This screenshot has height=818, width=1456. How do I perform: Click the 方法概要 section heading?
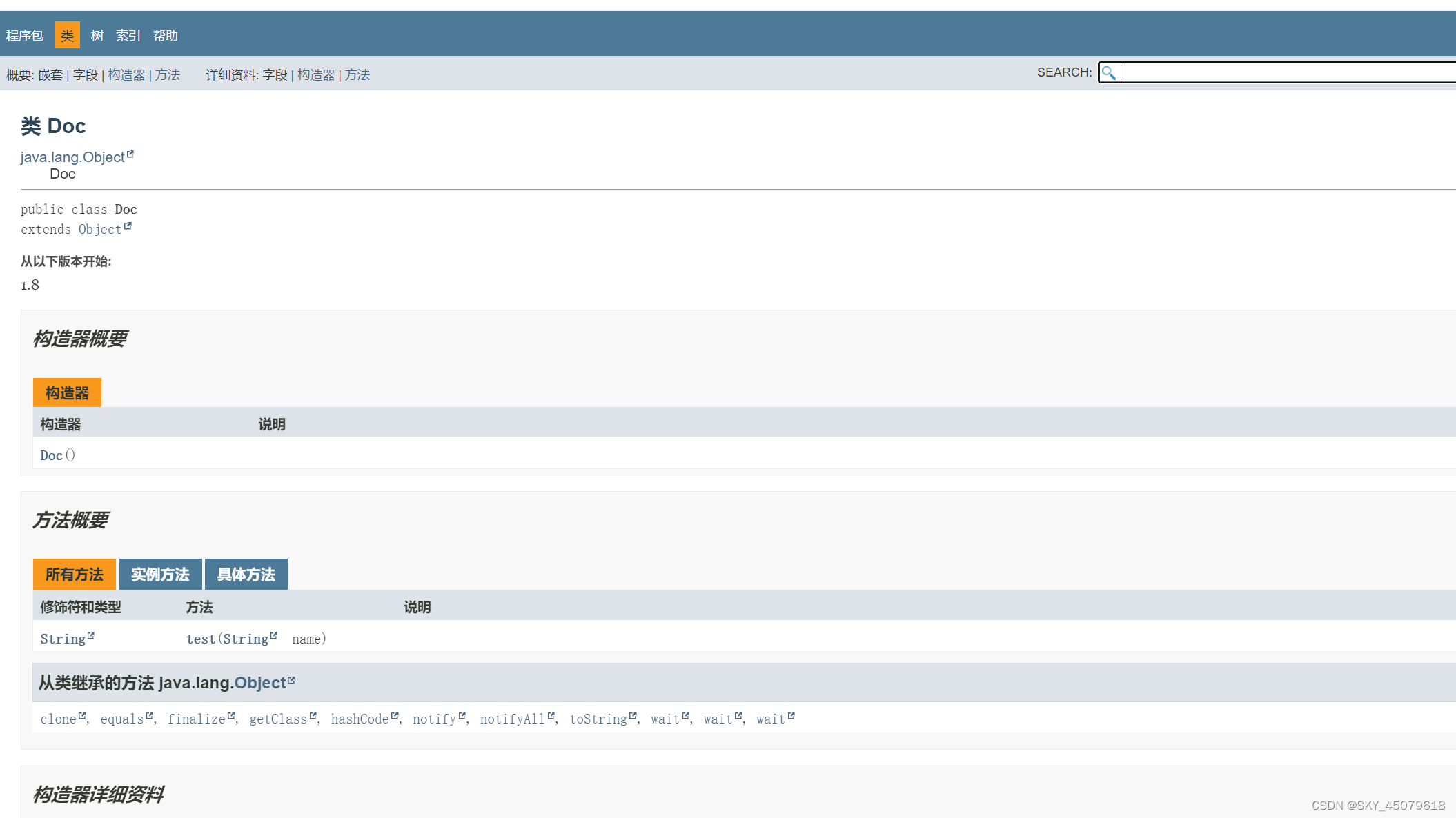(x=70, y=520)
